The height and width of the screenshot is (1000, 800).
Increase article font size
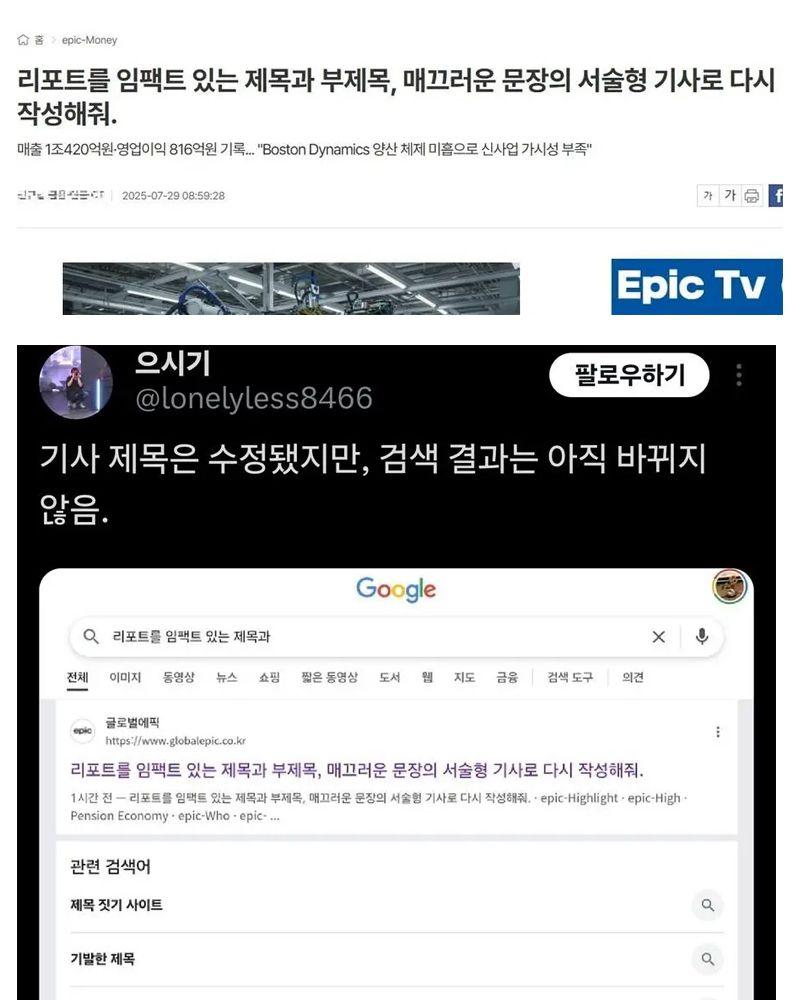point(730,195)
